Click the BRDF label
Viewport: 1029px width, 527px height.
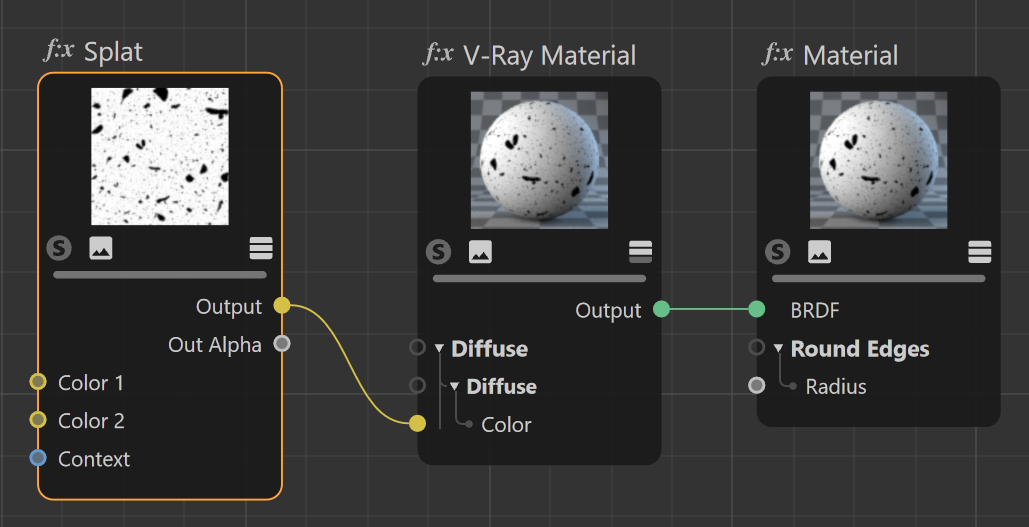(x=815, y=310)
